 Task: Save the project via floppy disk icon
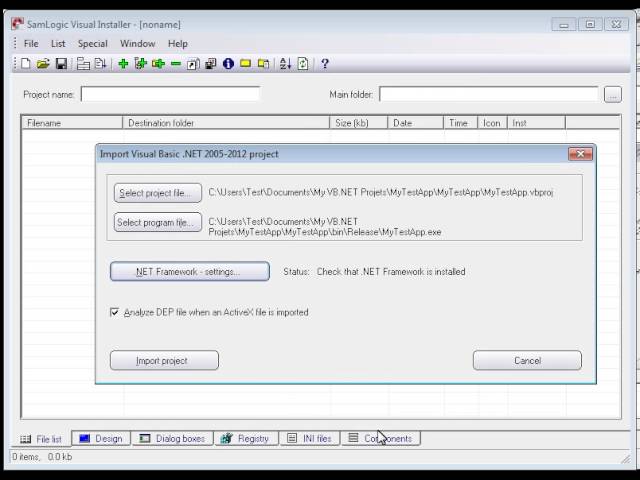coord(61,64)
